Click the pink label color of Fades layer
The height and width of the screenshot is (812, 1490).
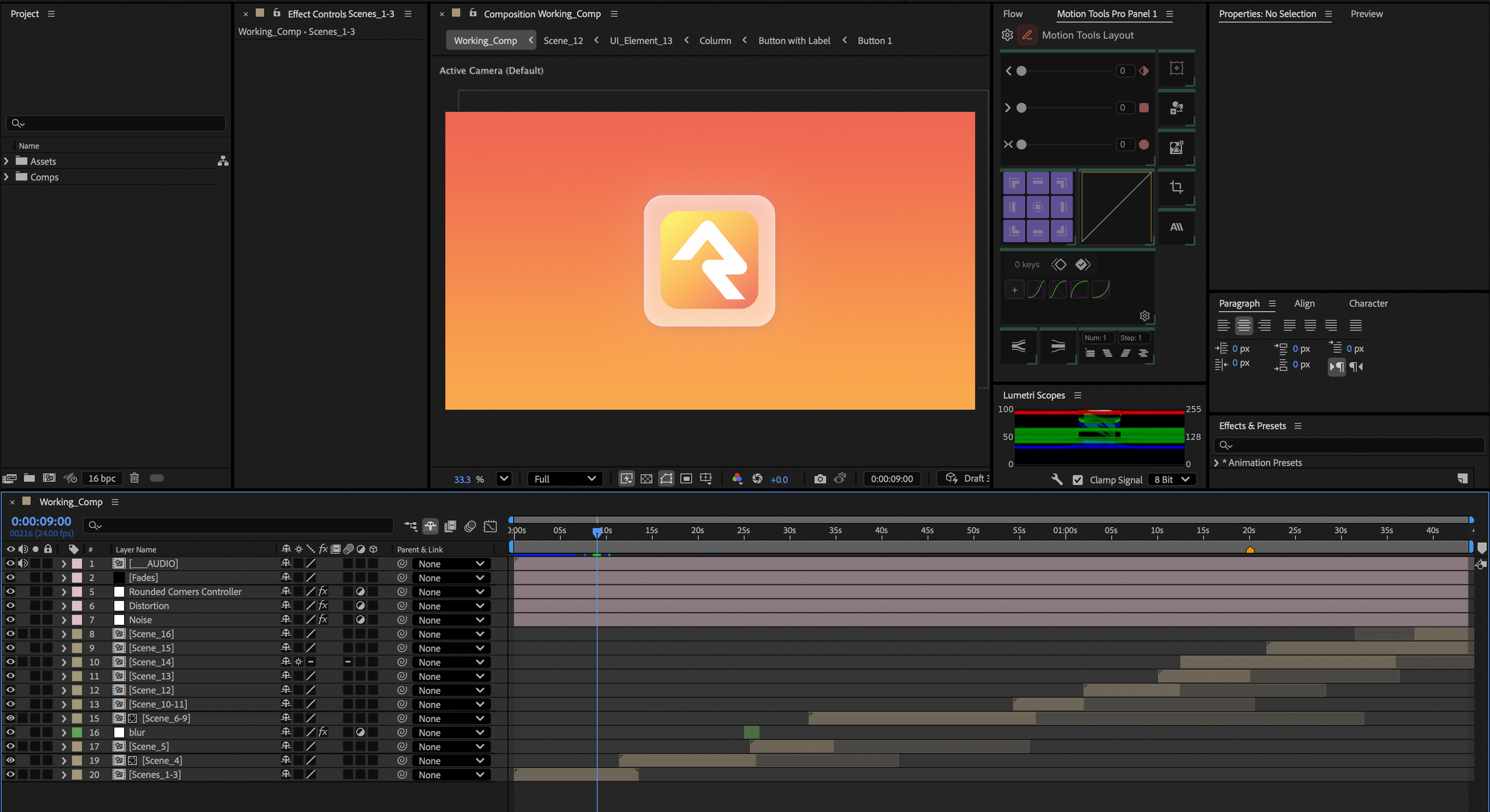click(x=77, y=577)
